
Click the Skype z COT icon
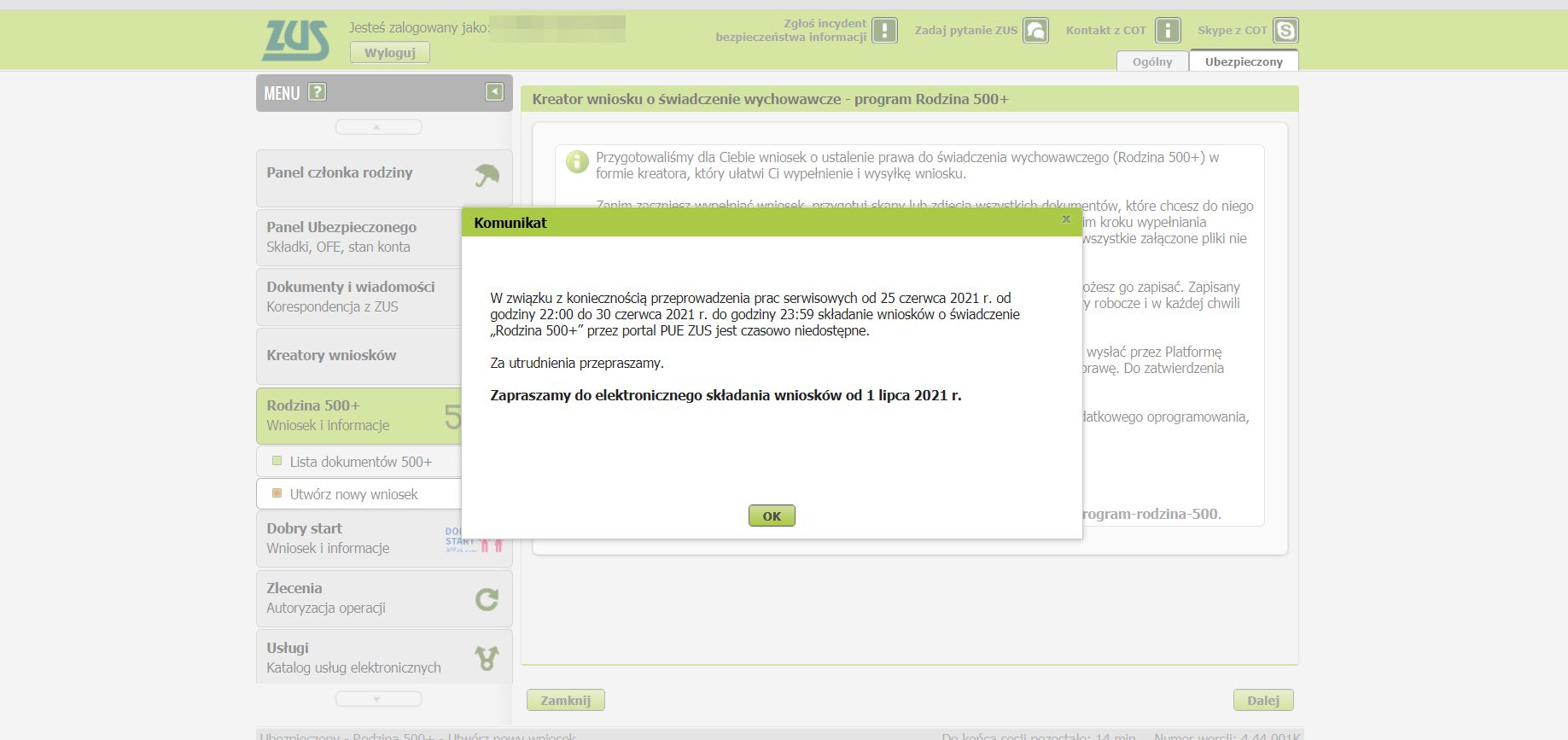(1285, 31)
